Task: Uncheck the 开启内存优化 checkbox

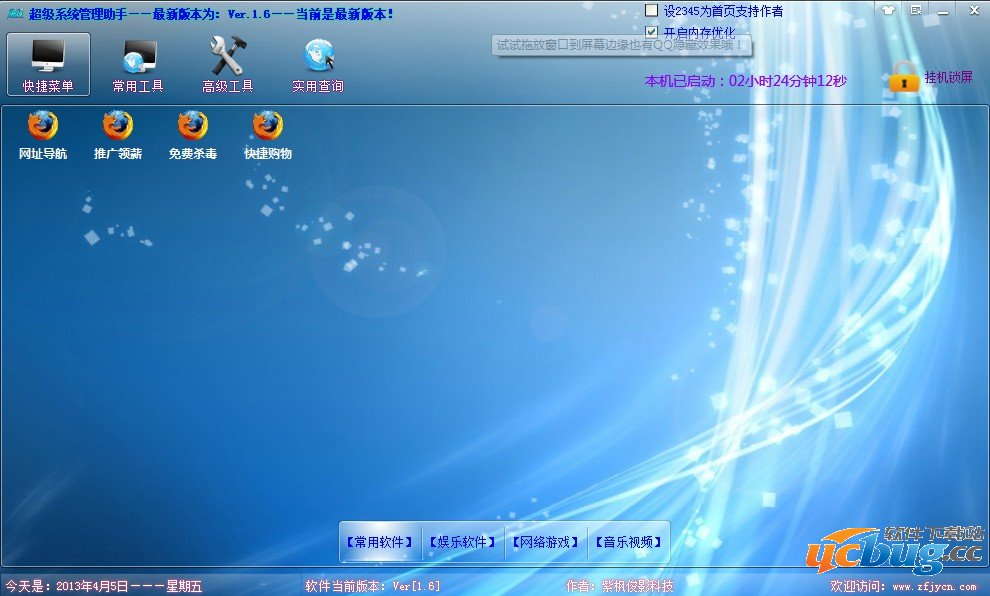Action: (x=652, y=32)
